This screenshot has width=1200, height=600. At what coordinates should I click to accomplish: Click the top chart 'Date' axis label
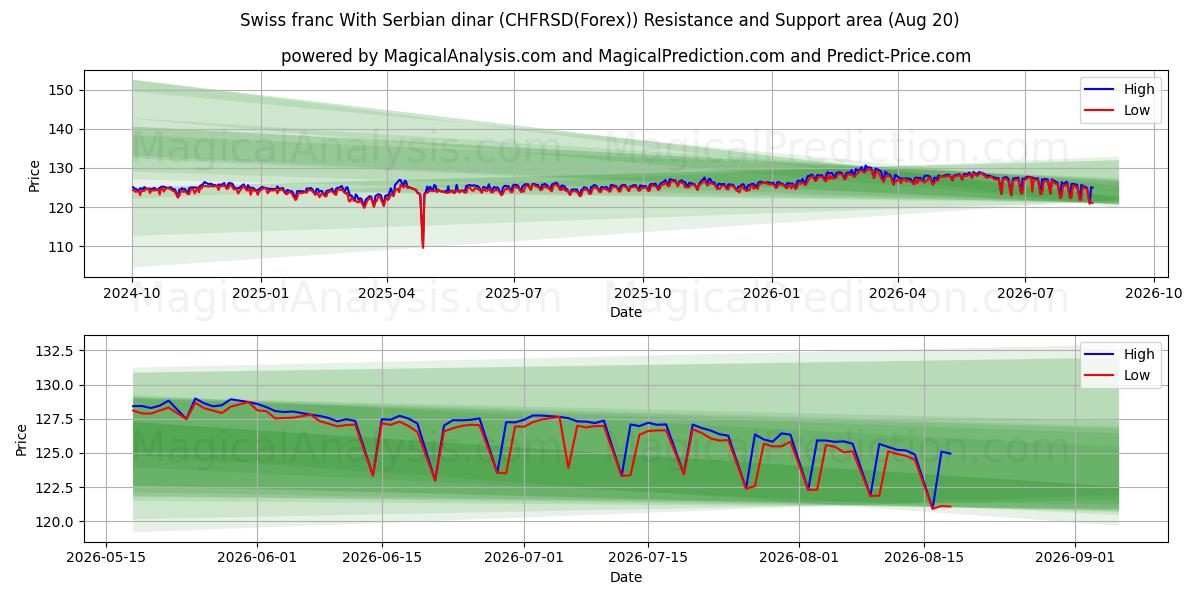tap(626, 312)
